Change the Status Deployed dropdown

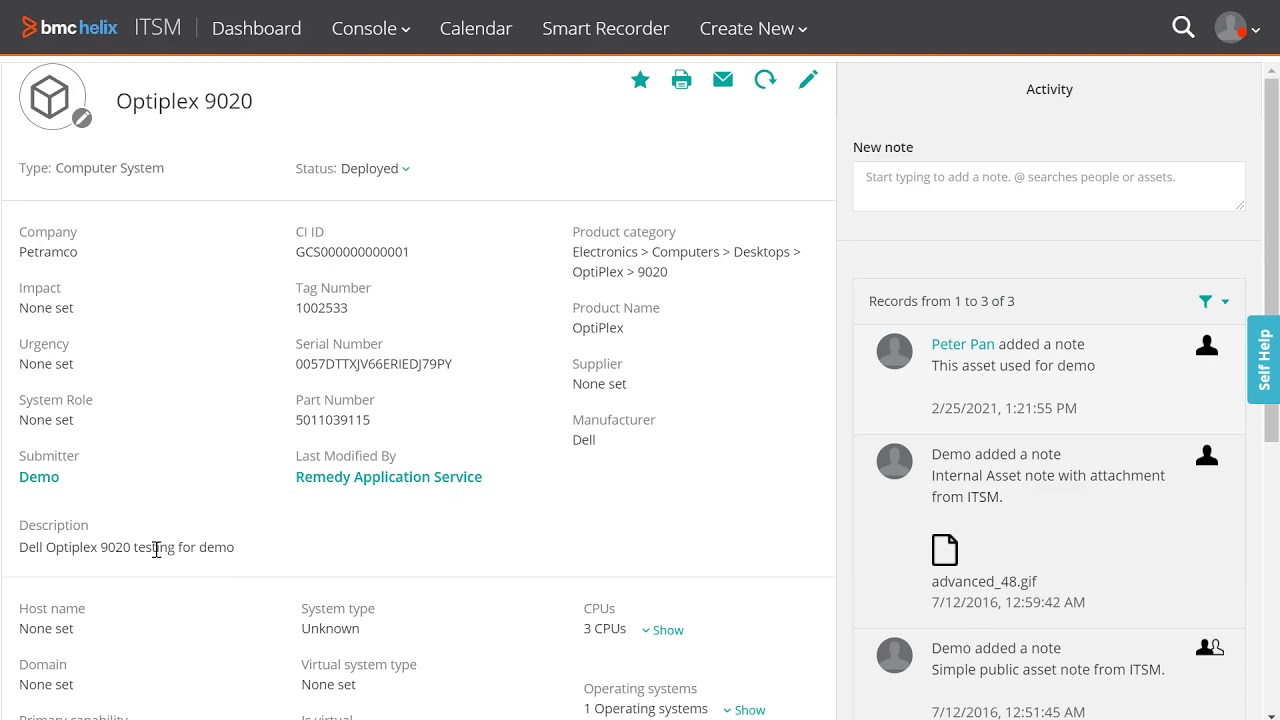click(375, 168)
